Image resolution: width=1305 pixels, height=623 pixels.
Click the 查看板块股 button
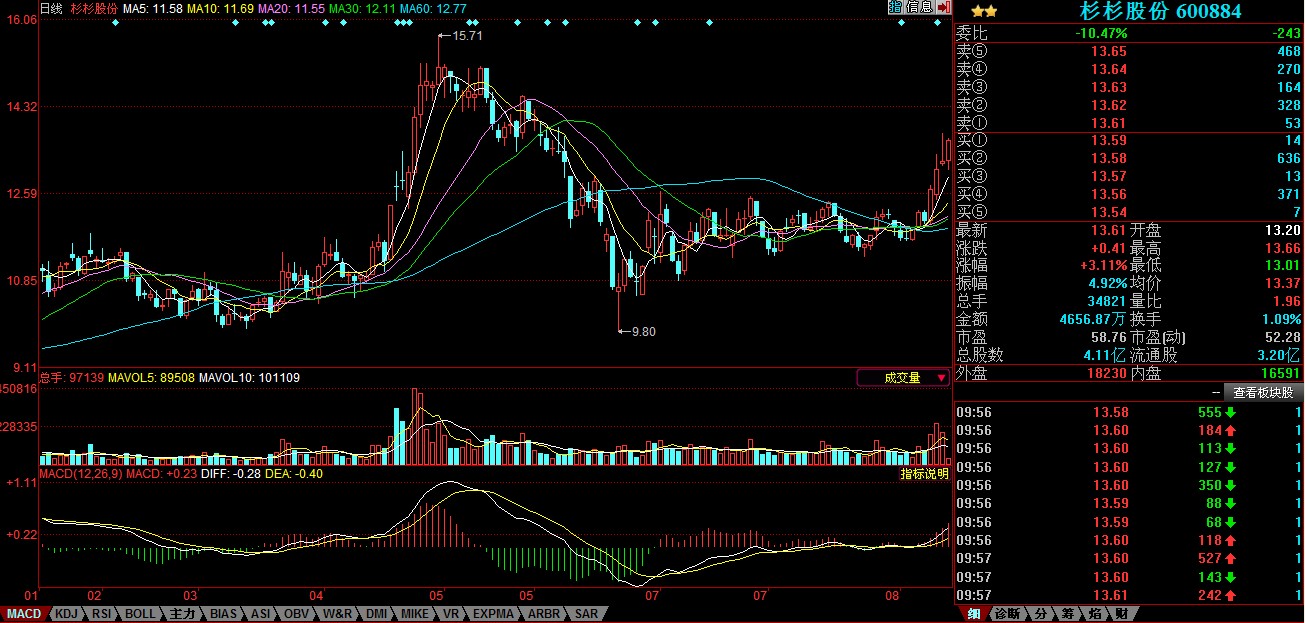[1264, 393]
